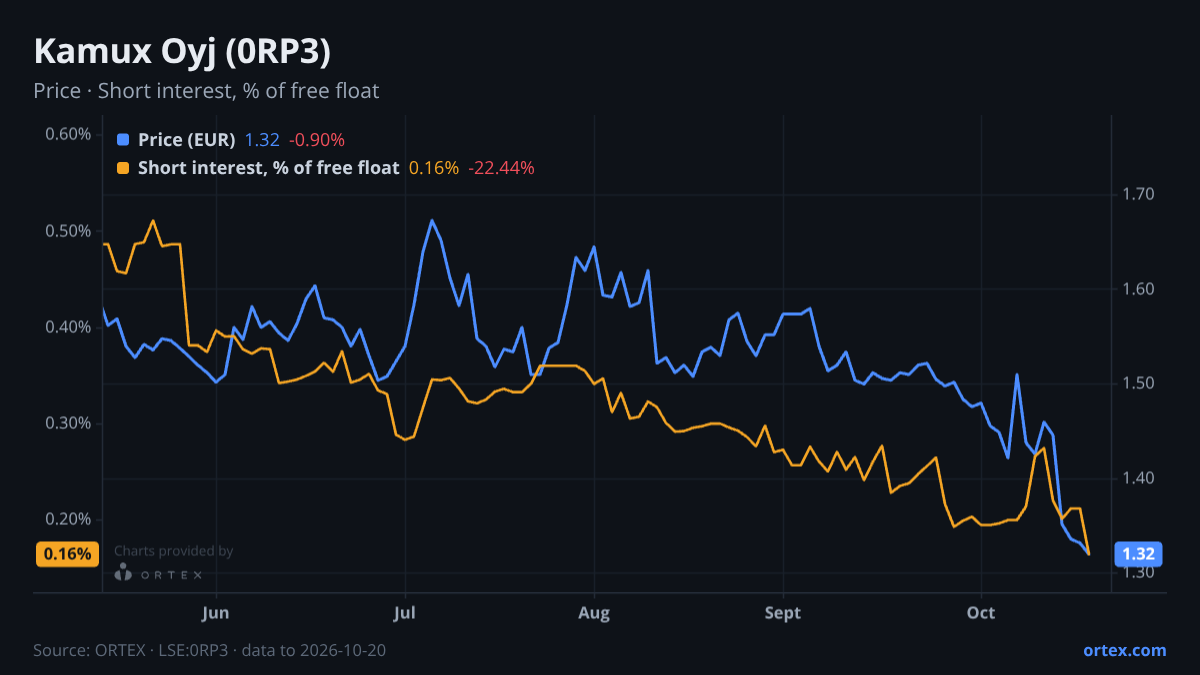Click the blue 1.32 value in the legend

(262, 140)
